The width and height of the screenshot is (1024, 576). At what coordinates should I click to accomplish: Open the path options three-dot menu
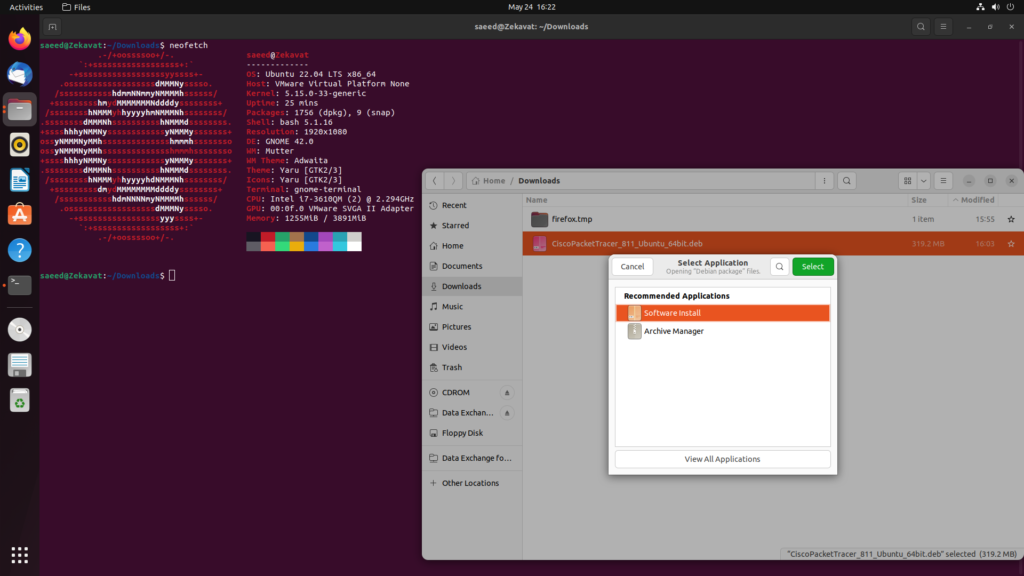pos(822,181)
